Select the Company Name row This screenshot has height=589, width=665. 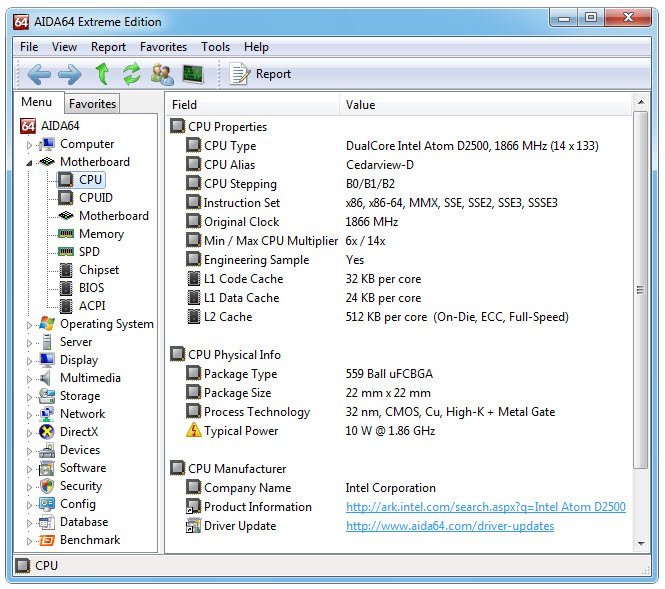click(399, 488)
